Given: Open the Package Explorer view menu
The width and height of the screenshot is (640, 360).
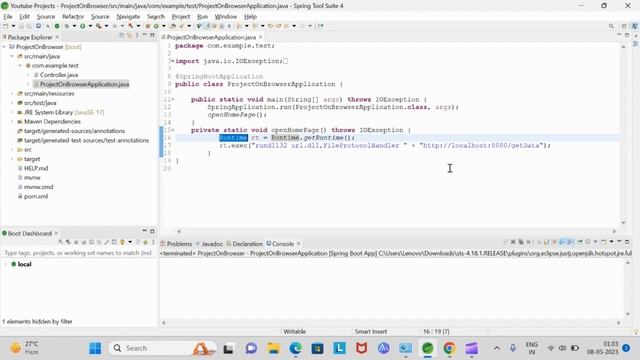Looking at the screenshot, I should coord(137,36).
